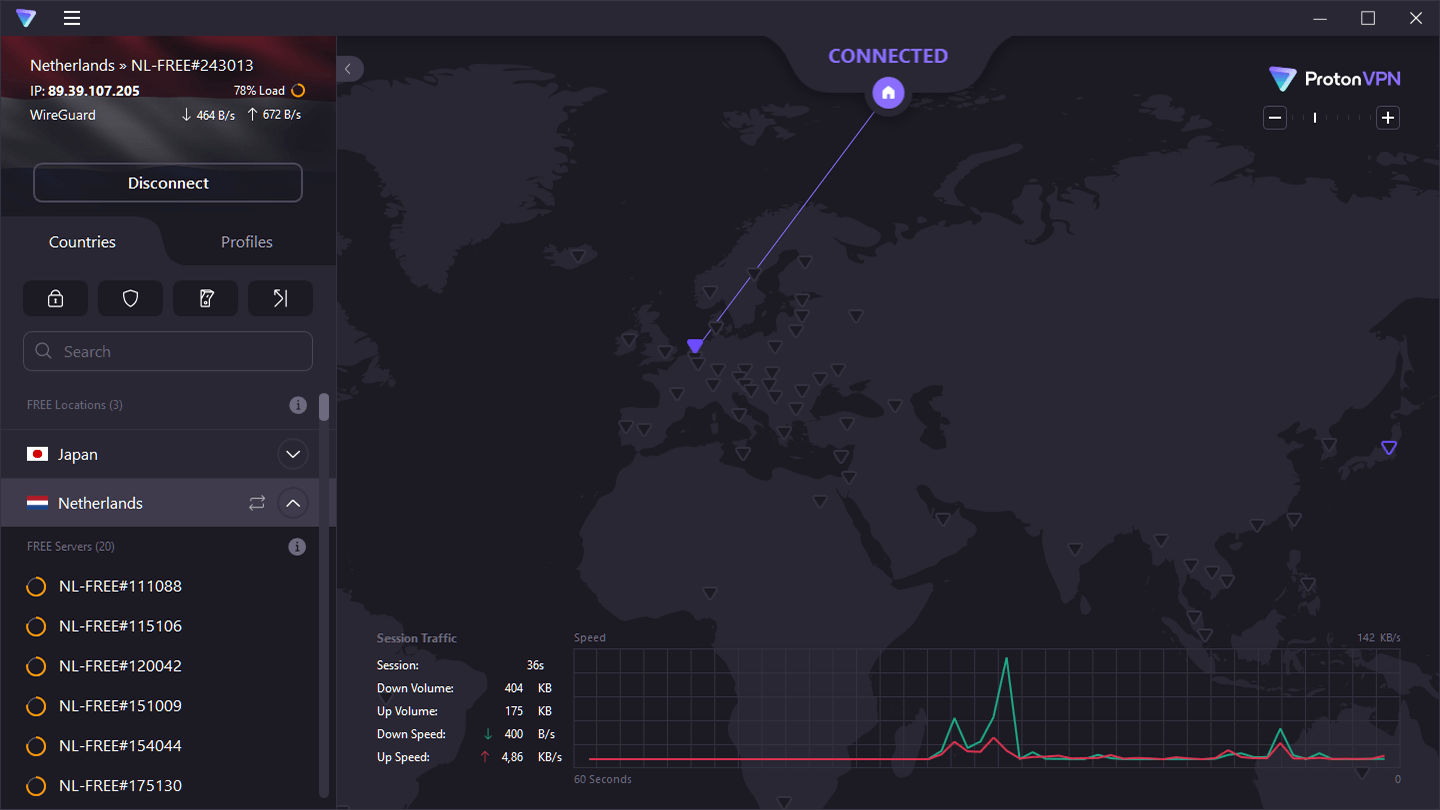Viewport: 1440px width, 810px height.
Task: Click the country Search field
Action: point(168,352)
